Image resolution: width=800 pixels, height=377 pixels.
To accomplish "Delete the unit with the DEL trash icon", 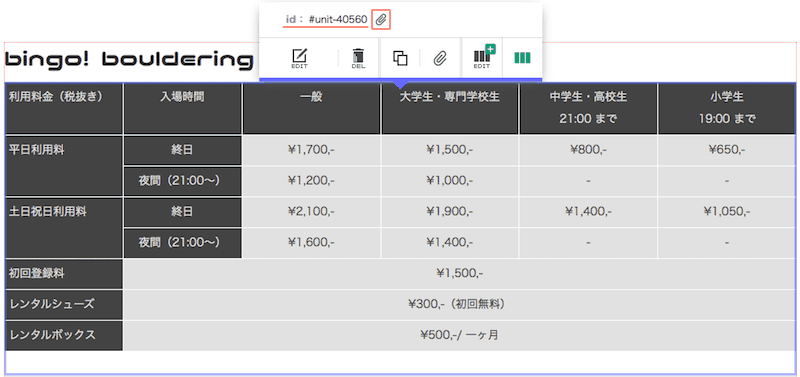I will point(359,58).
